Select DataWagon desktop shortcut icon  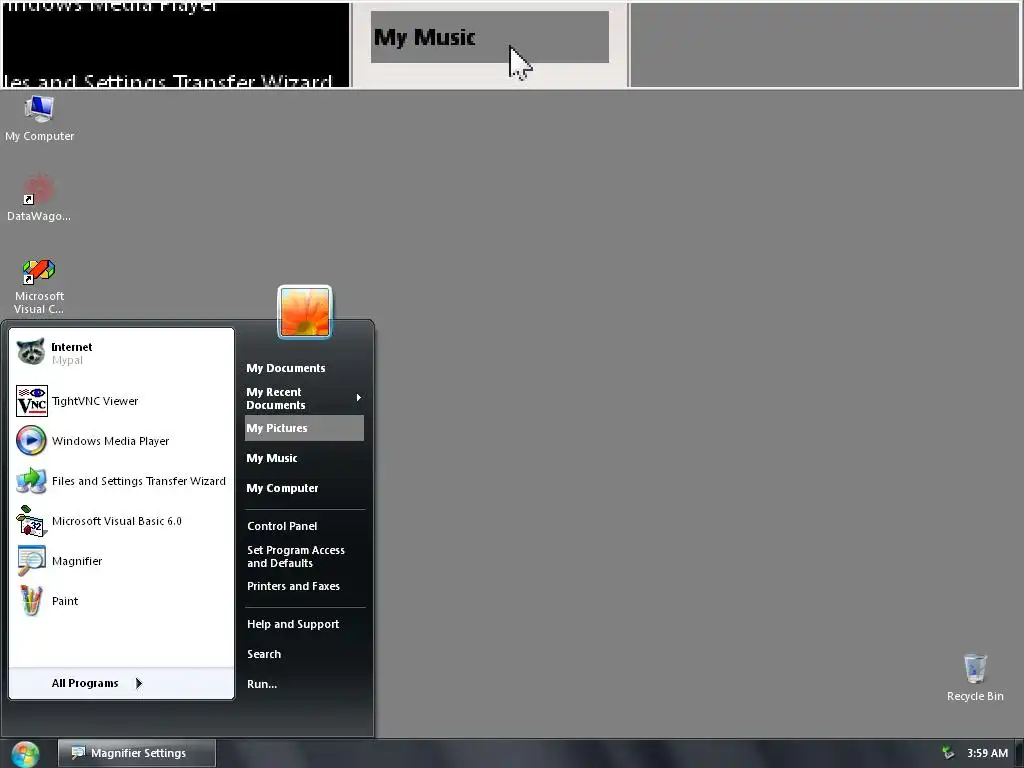pyautogui.click(x=39, y=189)
